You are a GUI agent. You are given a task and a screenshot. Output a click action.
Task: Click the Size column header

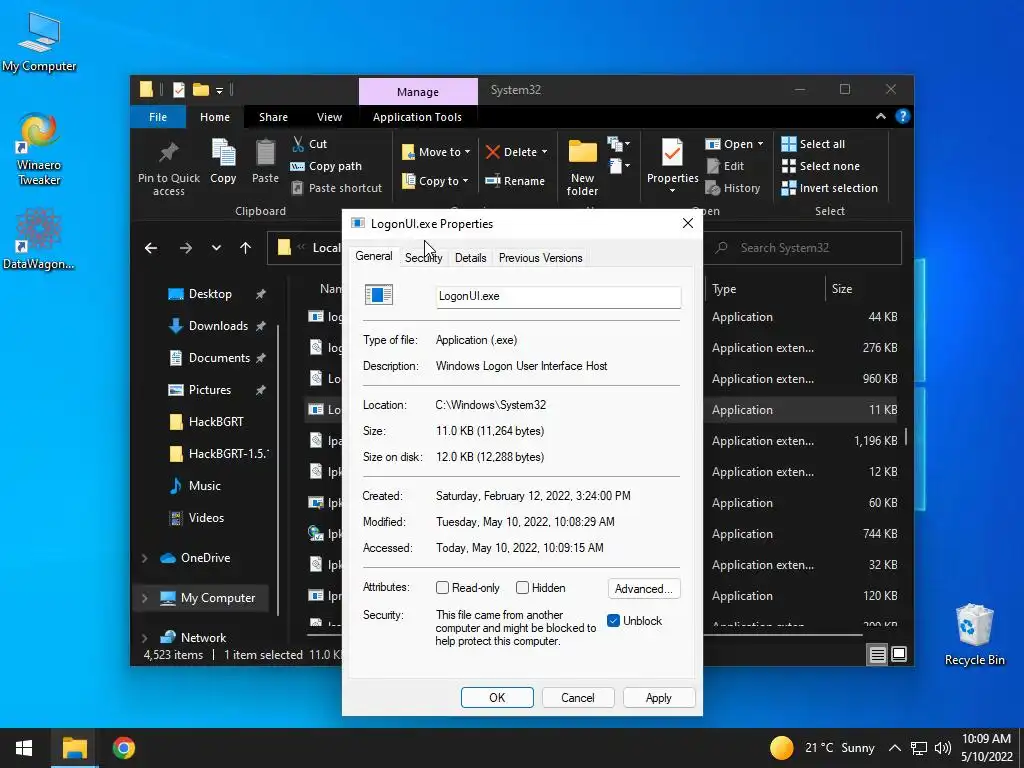coord(841,289)
